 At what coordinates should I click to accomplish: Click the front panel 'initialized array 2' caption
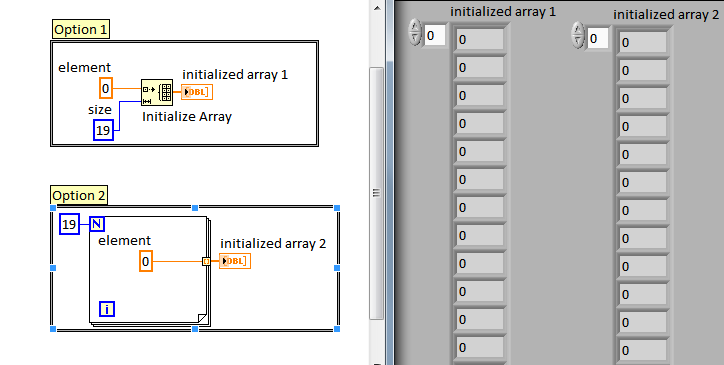point(666,14)
